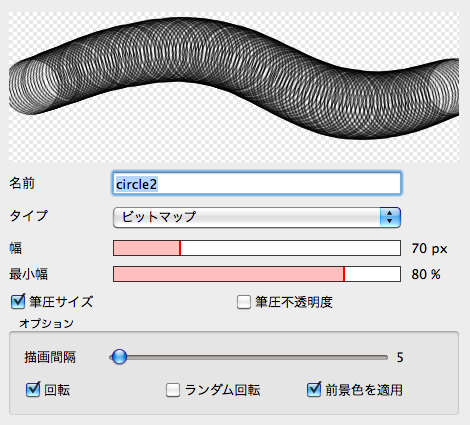Click the 80 % minimum width value
This screenshot has height=425, width=470.
click(x=426, y=275)
